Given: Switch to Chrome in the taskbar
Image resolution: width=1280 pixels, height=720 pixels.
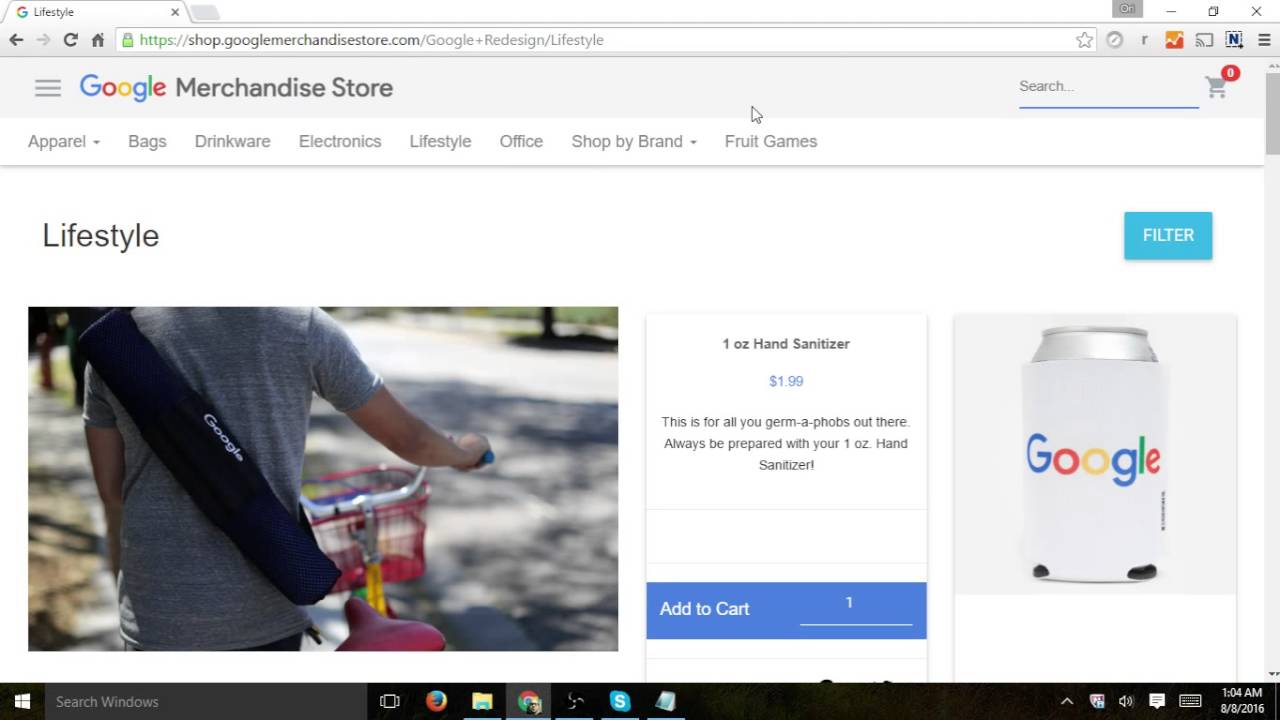Looking at the screenshot, I should pyautogui.click(x=528, y=701).
